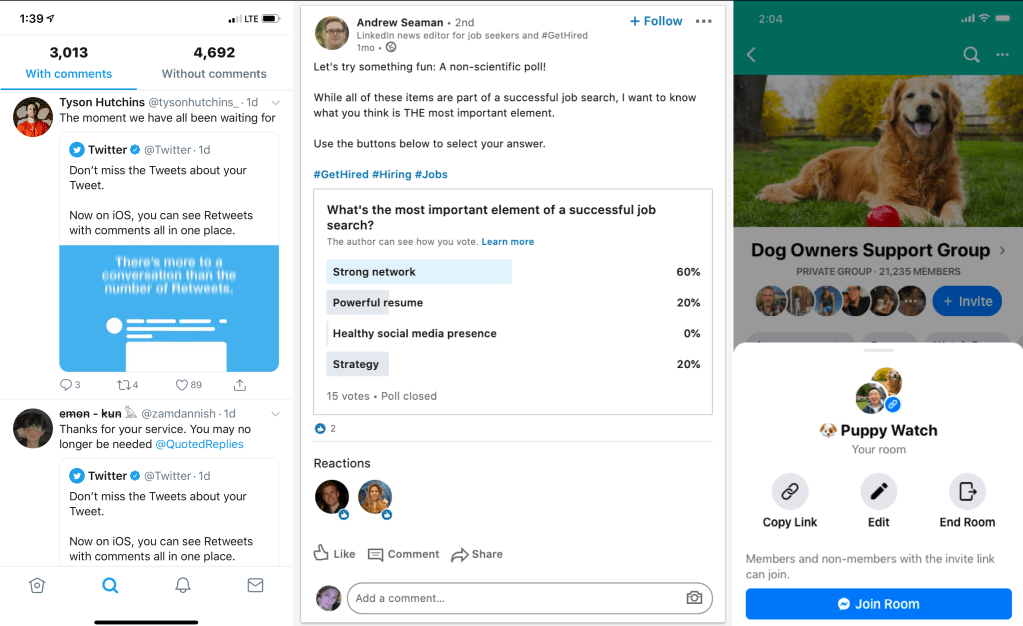Expand Tyson Hutchins tweet options chevron

(x=276, y=103)
